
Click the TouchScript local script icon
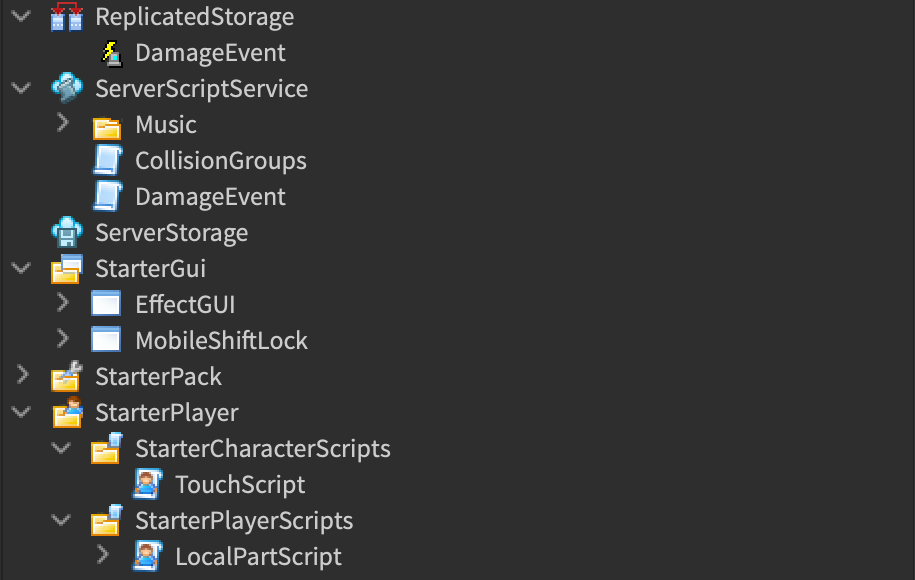147,485
